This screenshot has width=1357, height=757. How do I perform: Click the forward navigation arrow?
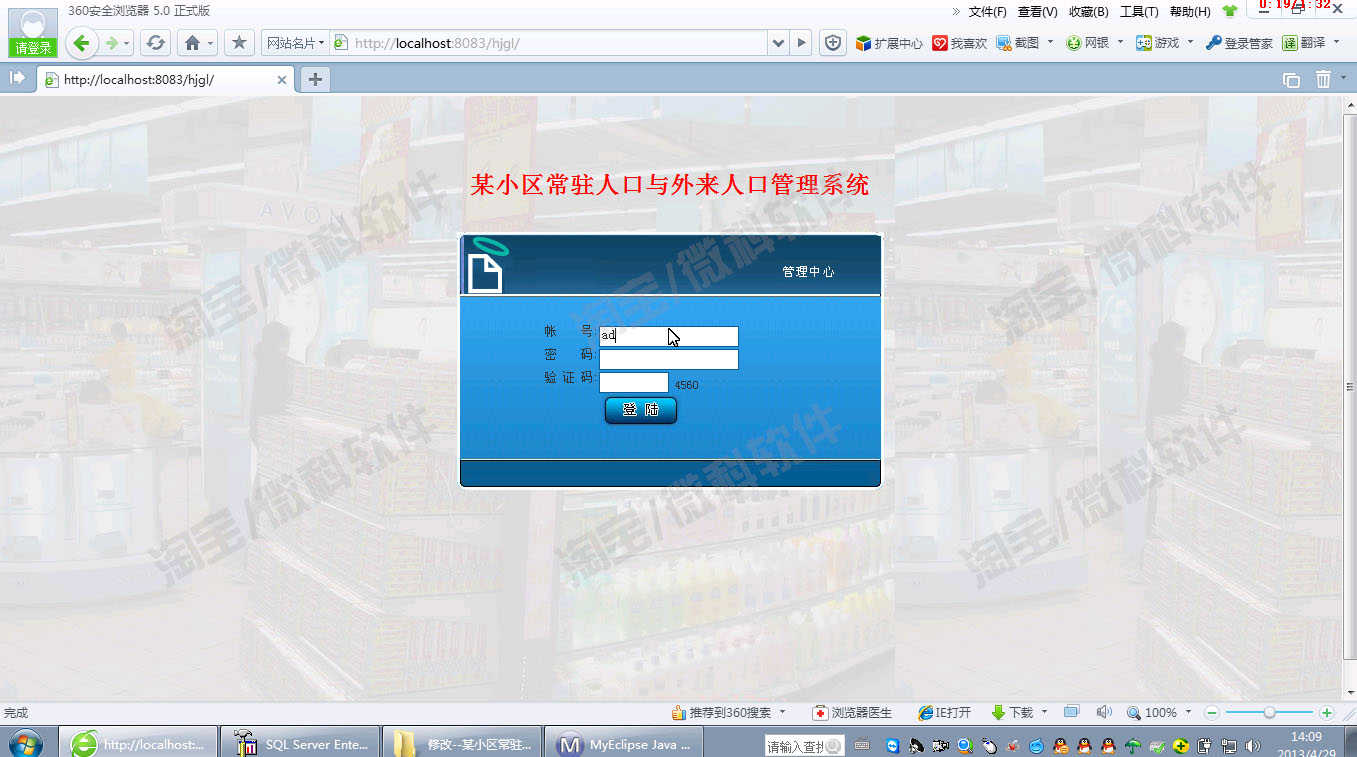pyautogui.click(x=112, y=43)
